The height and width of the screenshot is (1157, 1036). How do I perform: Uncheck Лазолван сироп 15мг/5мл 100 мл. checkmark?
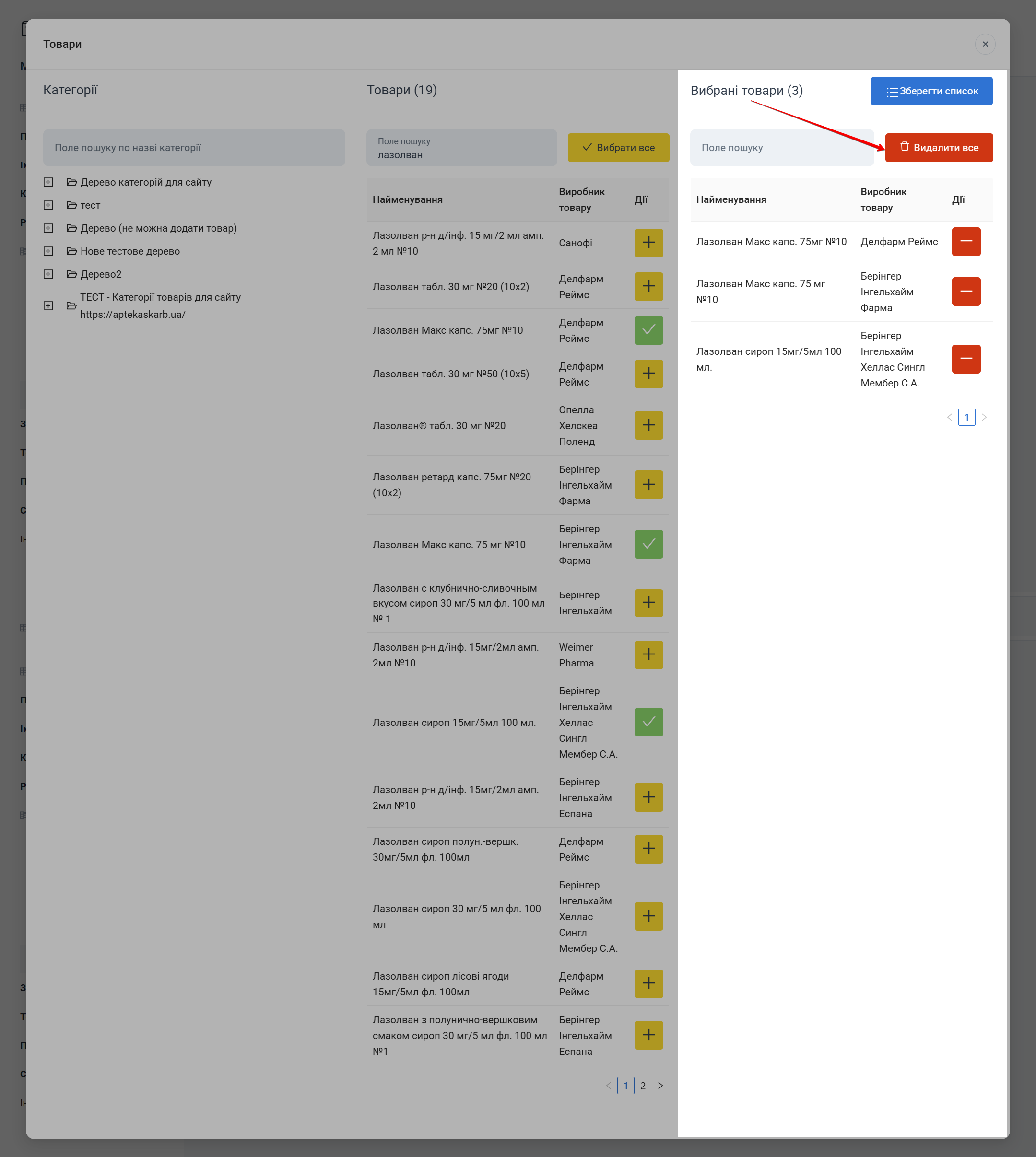648,722
